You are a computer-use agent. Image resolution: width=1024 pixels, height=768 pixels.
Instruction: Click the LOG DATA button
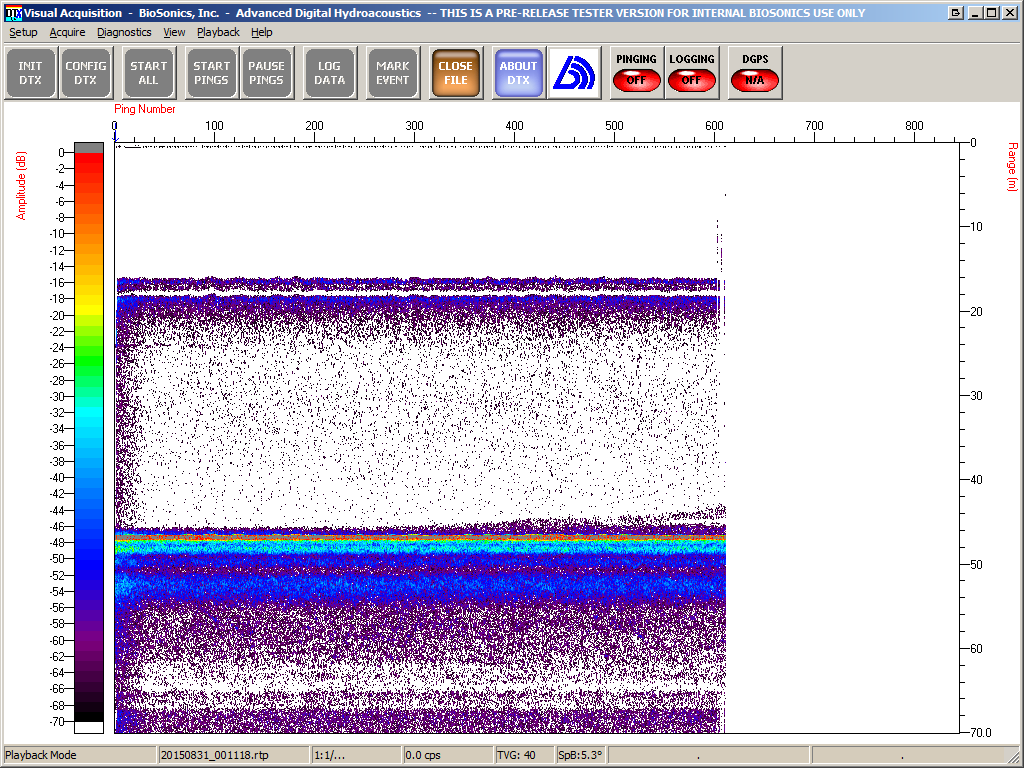point(330,73)
